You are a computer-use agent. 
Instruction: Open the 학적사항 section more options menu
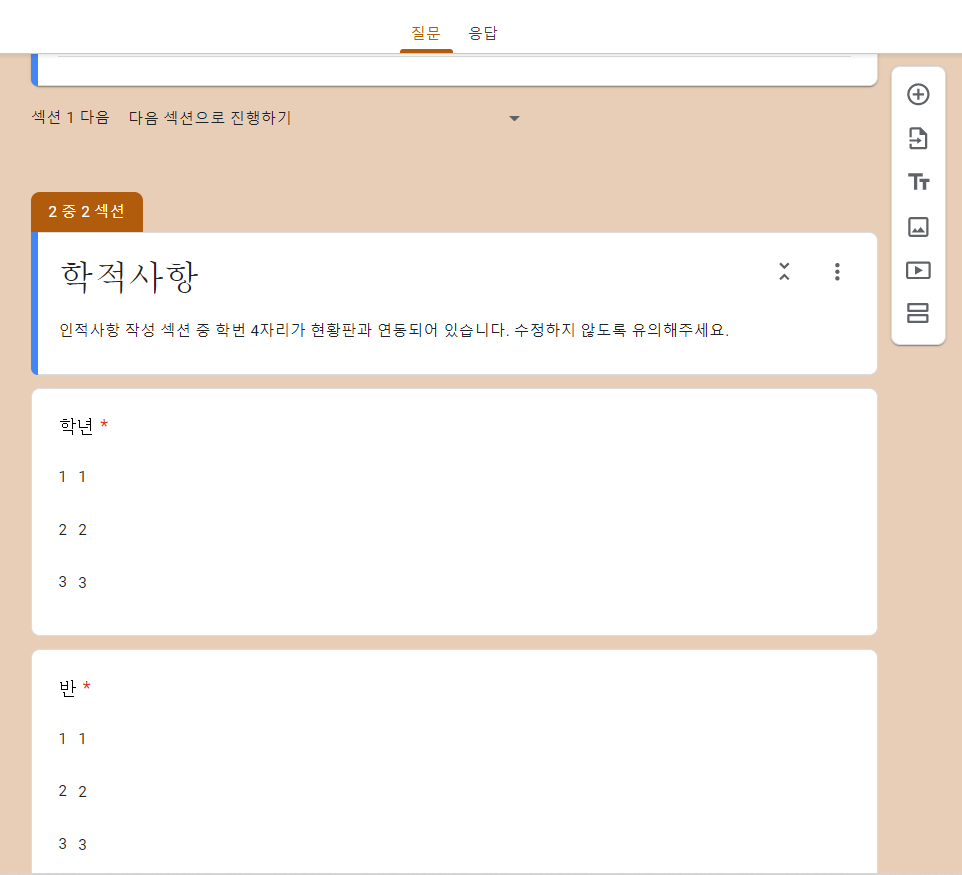[x=837, y=272]
